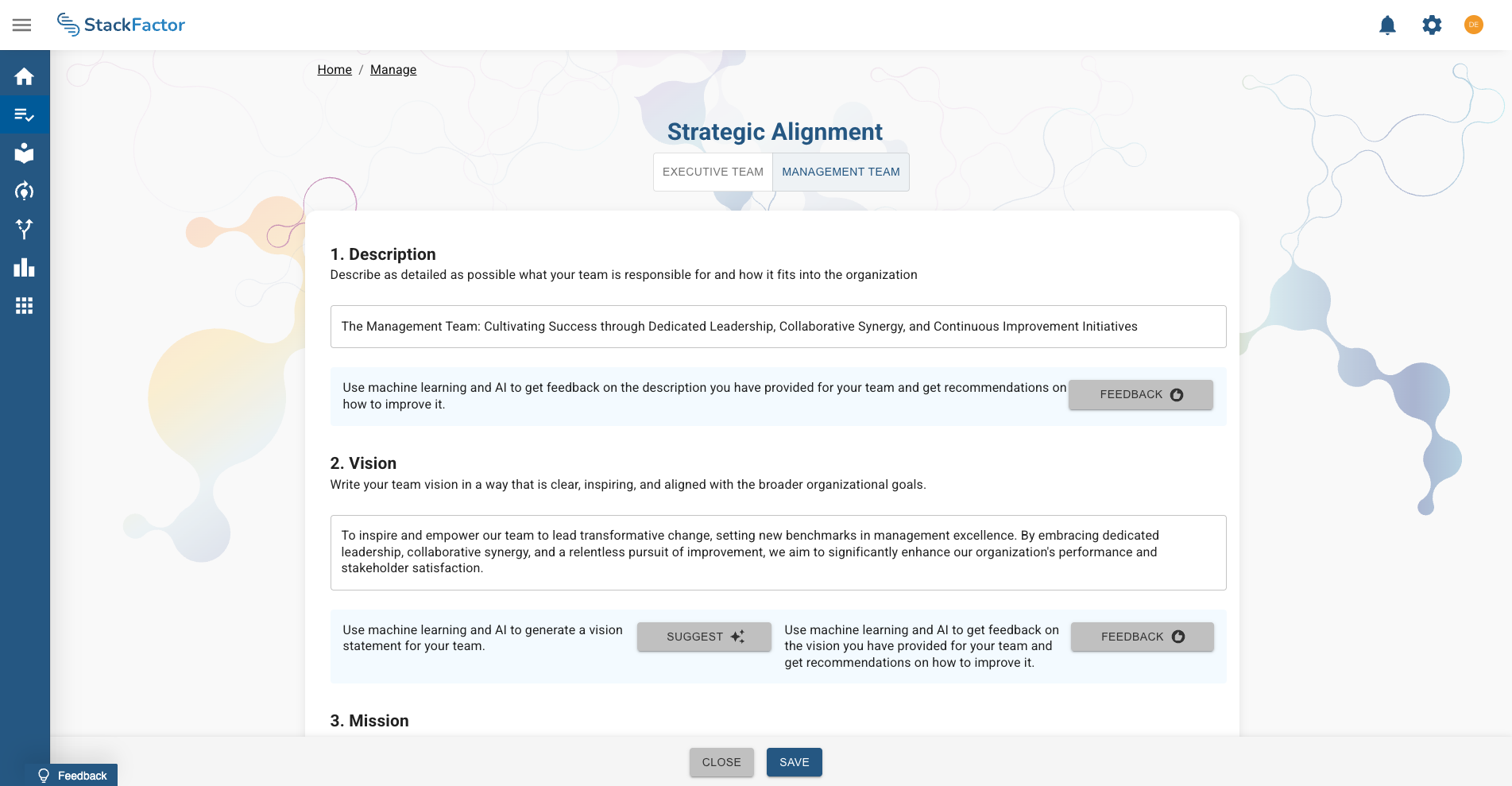
Task: Open the Feedback widget at bottom left
Action: 72,775
